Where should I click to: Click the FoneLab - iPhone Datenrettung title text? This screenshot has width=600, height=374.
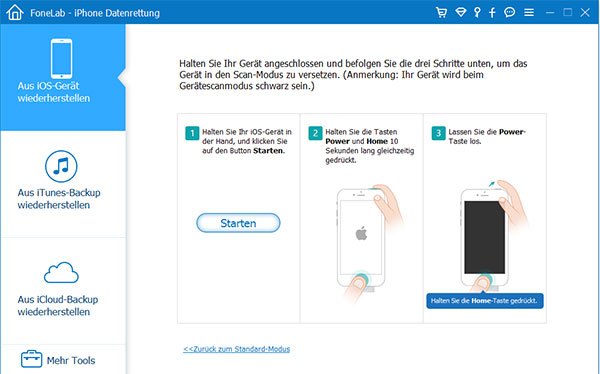[x=95, y=13]
